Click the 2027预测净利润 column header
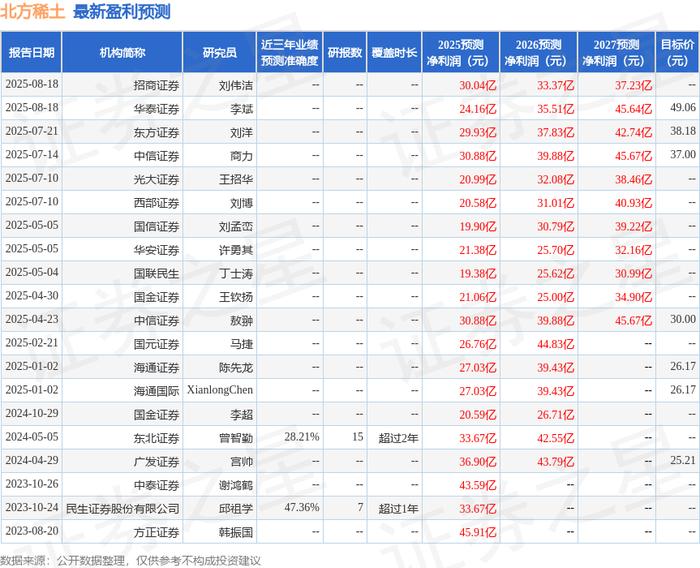Screen dimensions: 700x568 pos(616,52)
